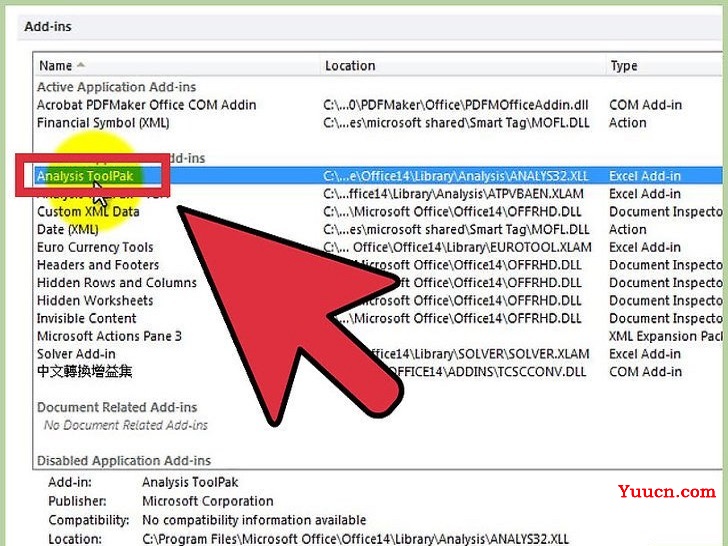Click the Document Related Add-ins group heading
Screen dimensions: 728x546
117,408
